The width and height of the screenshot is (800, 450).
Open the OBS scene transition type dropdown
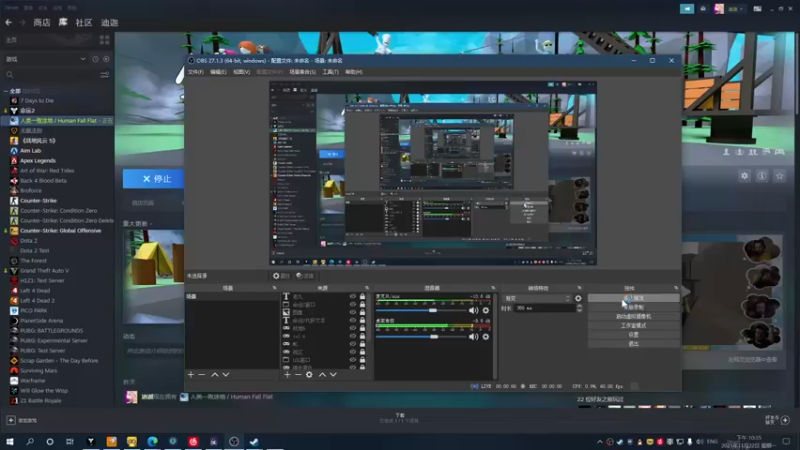537,298
